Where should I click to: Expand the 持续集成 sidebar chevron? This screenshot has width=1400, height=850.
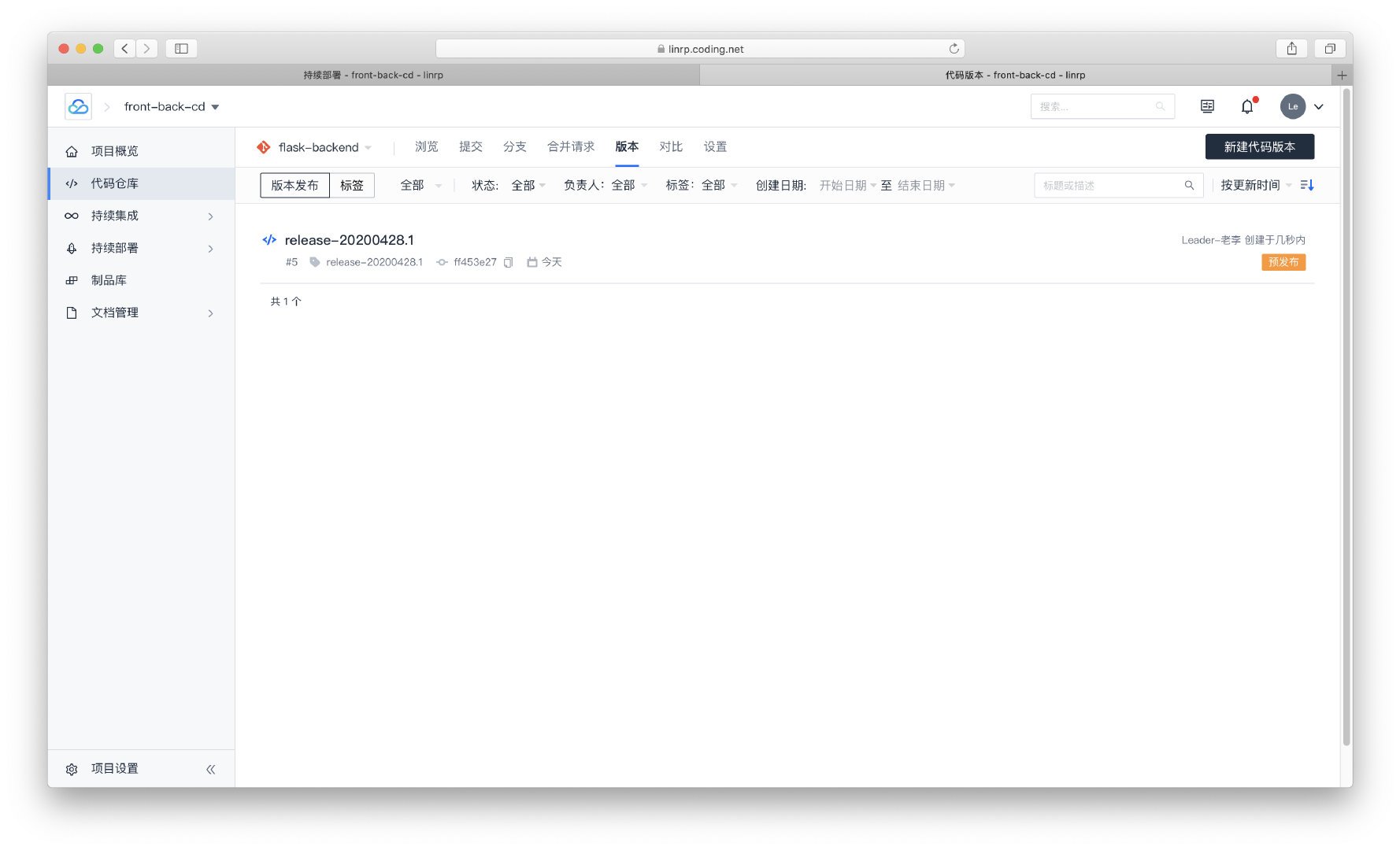tap(210, 216)
